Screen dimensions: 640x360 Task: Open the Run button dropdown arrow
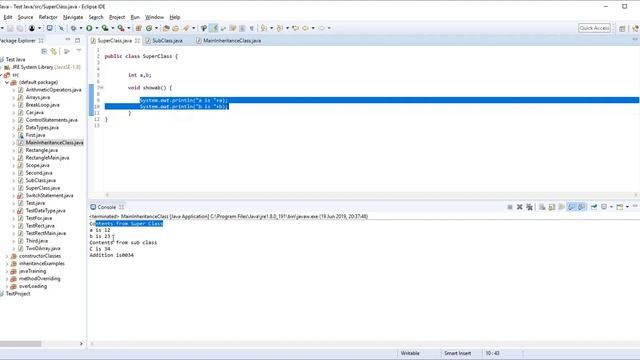point(97,28)
